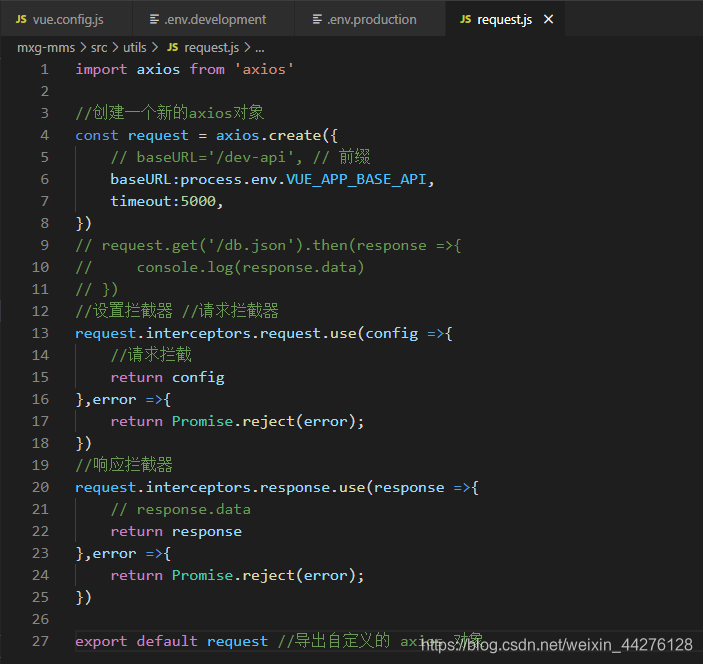703x664 pixels.
Task: Open utils folder in the breadcrumb
Action: (135, 48)
